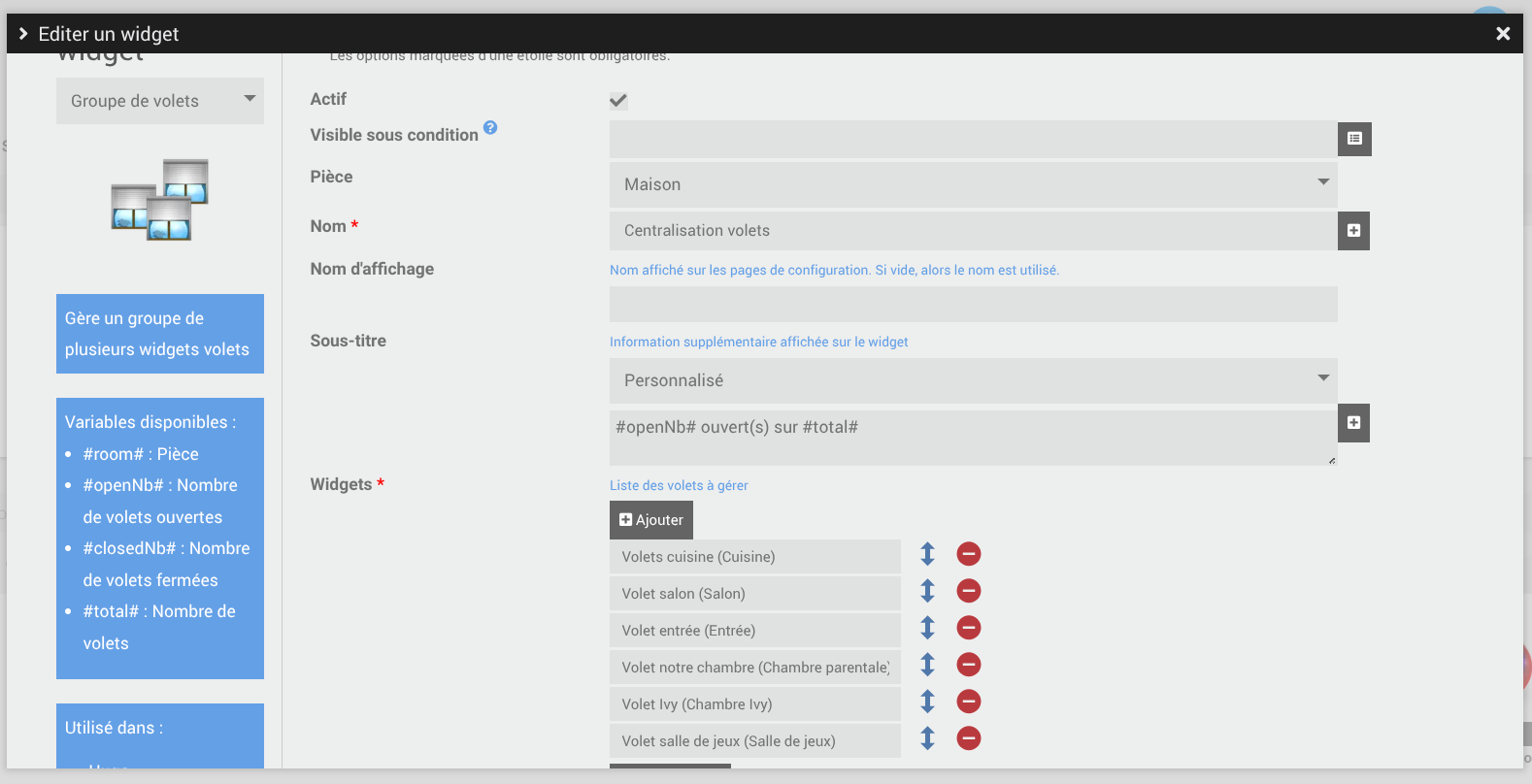Click the Nom field containing Centralisation volets

[973, 231]
